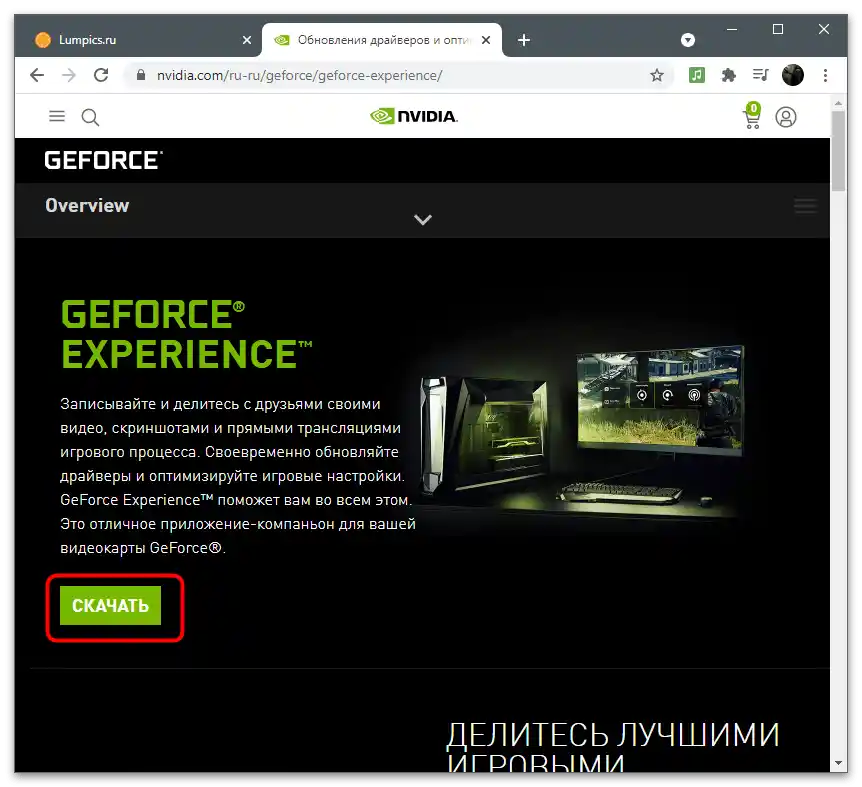This screenshot has height=787, width=862.
Task: View site info via the lock icon
Action: [141, 75]
